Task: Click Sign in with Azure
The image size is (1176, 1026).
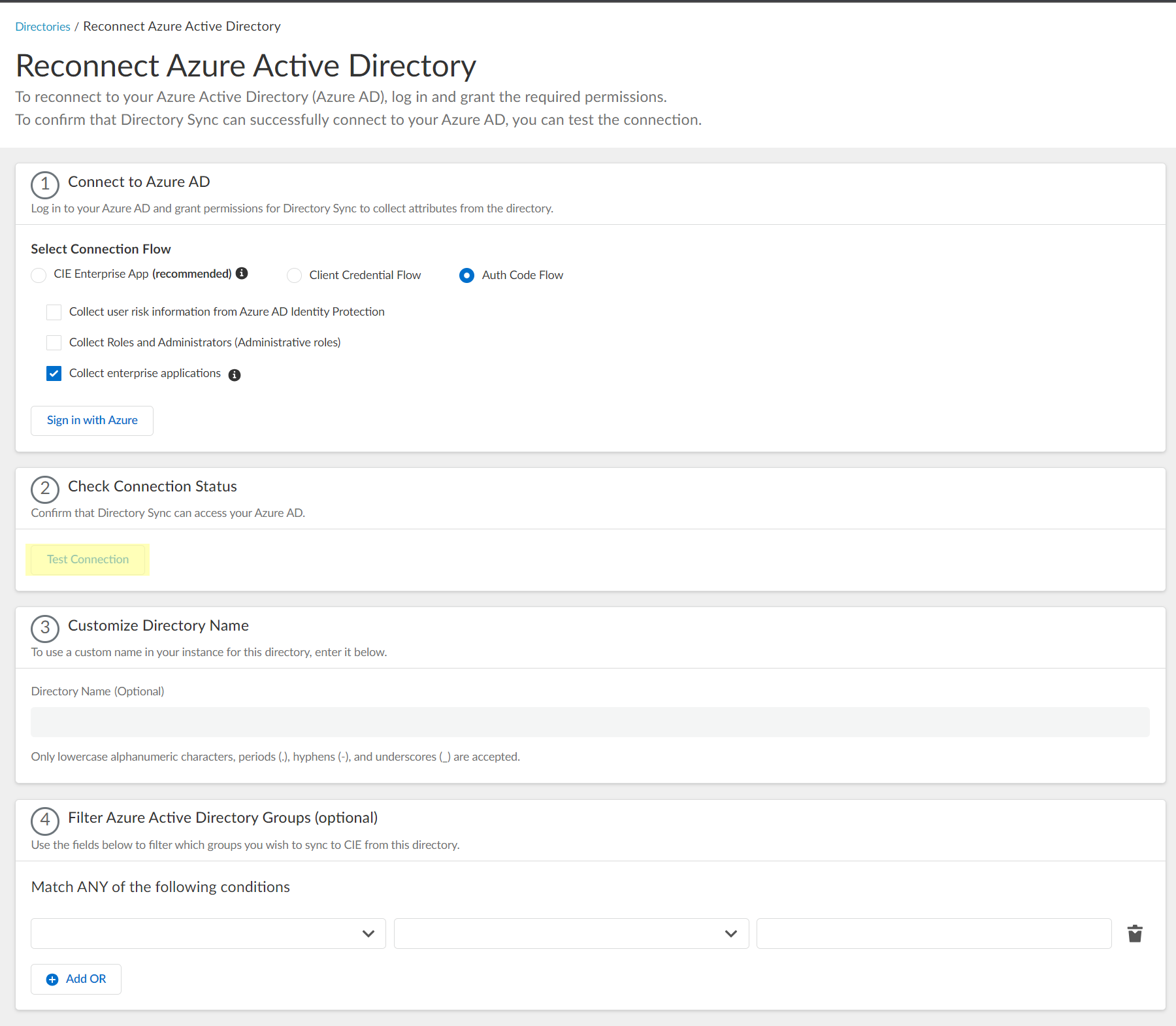Action: [91, 420]
